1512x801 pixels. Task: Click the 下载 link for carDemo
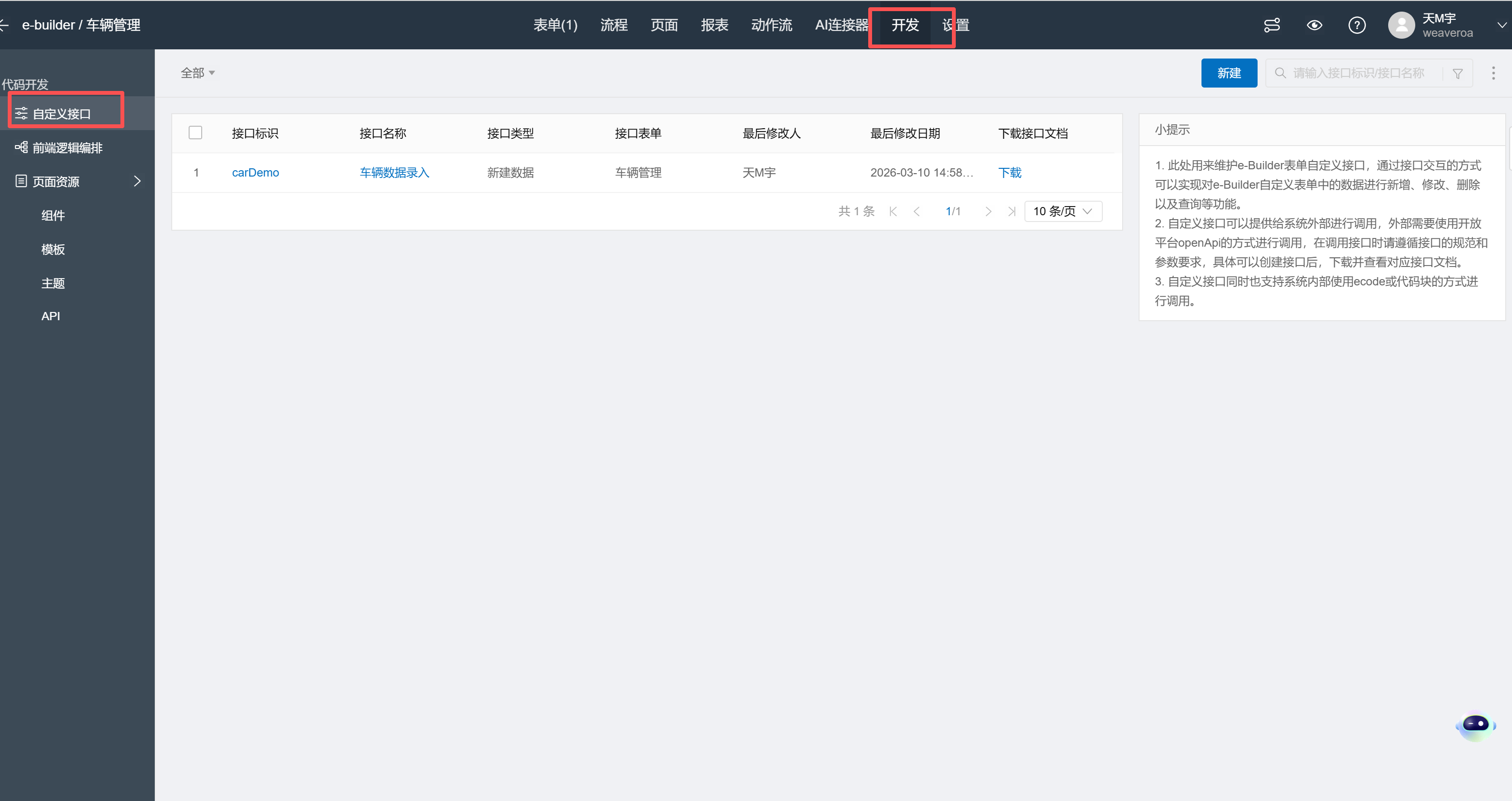tap(1009, 173)
